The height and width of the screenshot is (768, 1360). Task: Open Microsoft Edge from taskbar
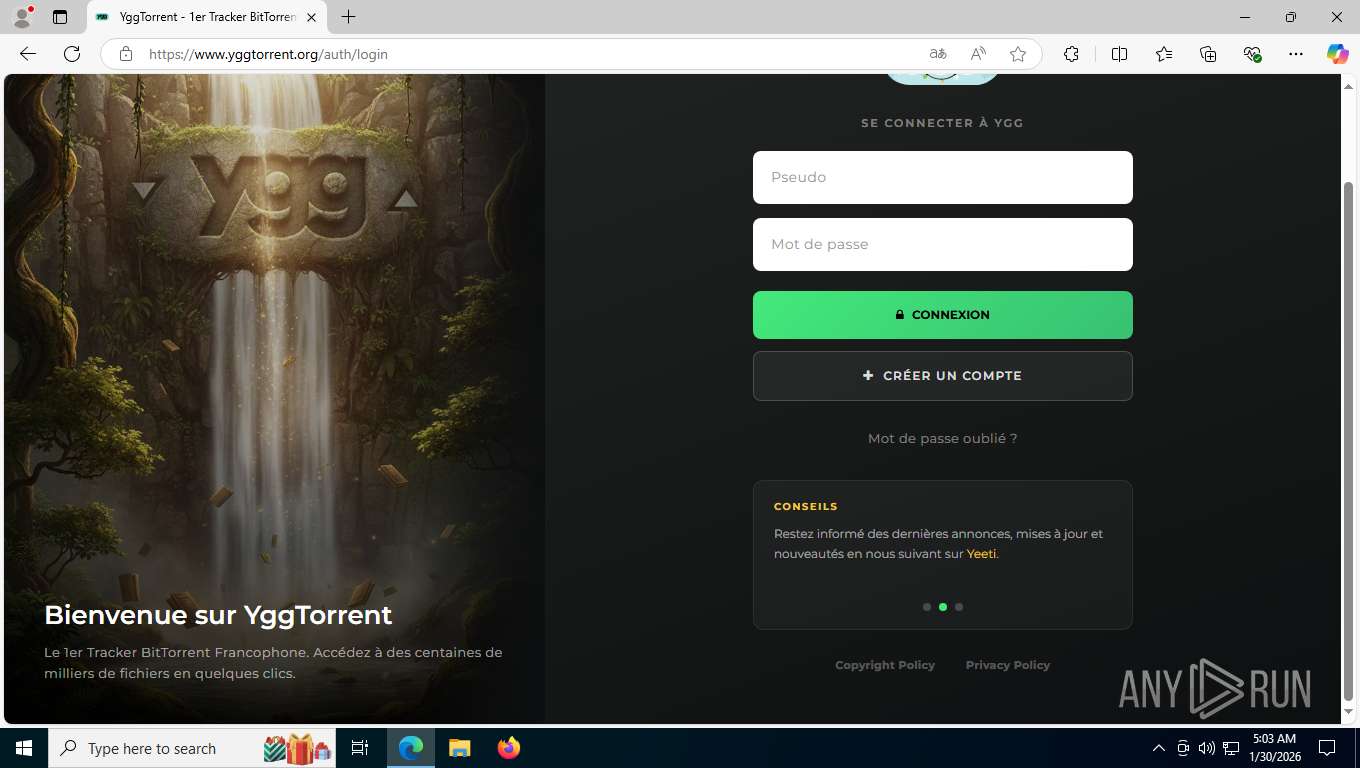point(411,748)
